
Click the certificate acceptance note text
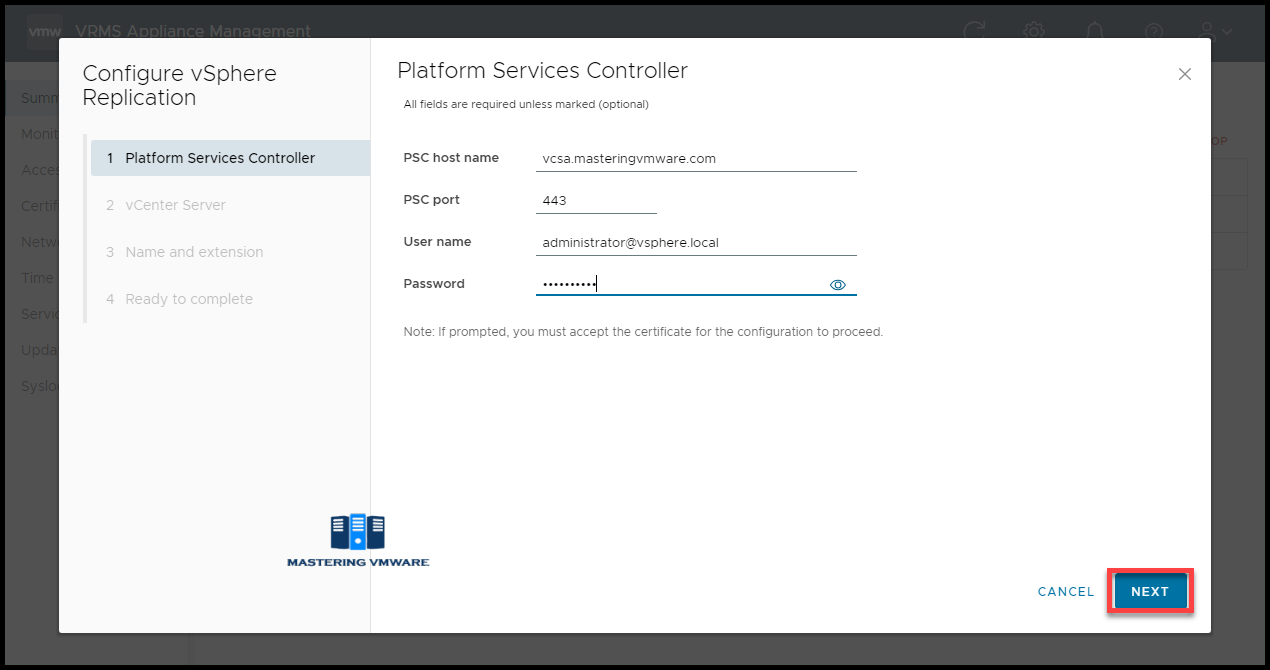pos(643,331)
